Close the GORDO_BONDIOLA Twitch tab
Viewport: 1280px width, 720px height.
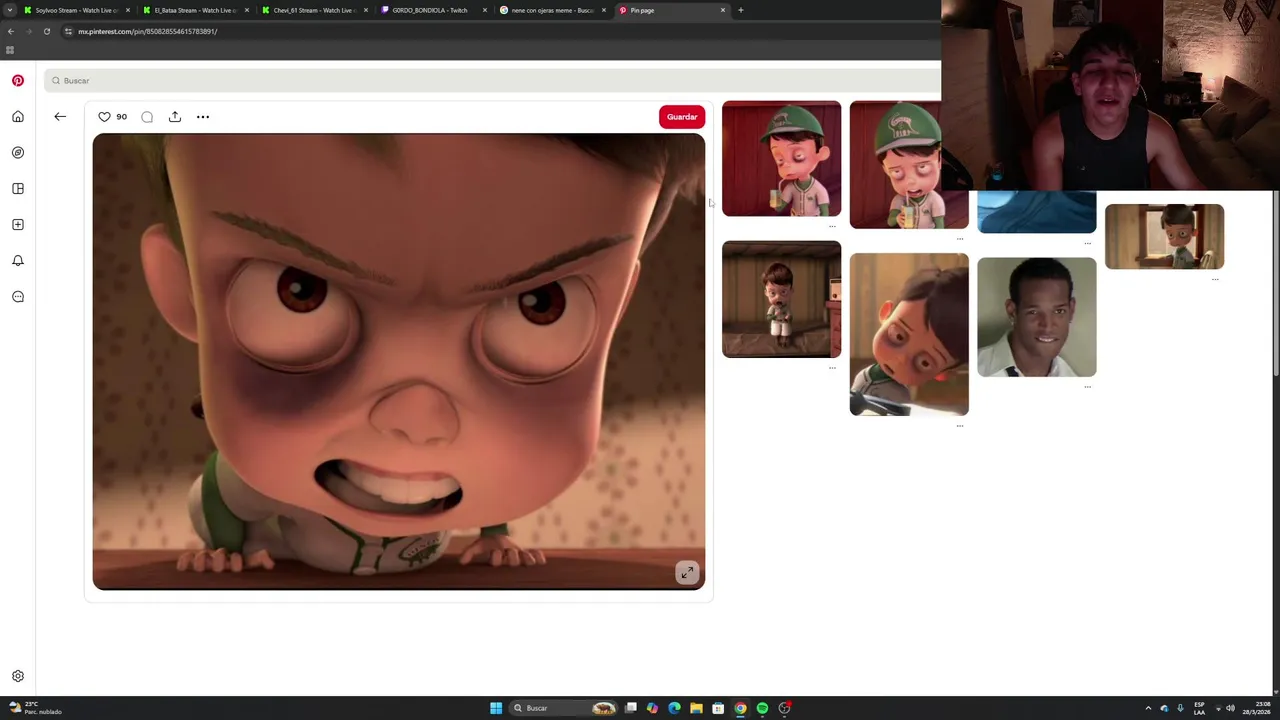point(485,10)
